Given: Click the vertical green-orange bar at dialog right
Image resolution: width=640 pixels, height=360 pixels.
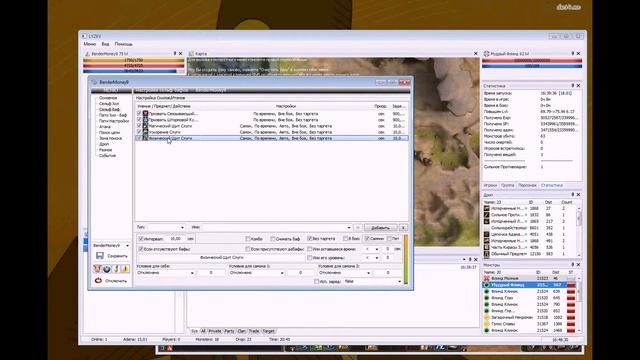Looking at the screenshot, I should [x=406, y=260].
